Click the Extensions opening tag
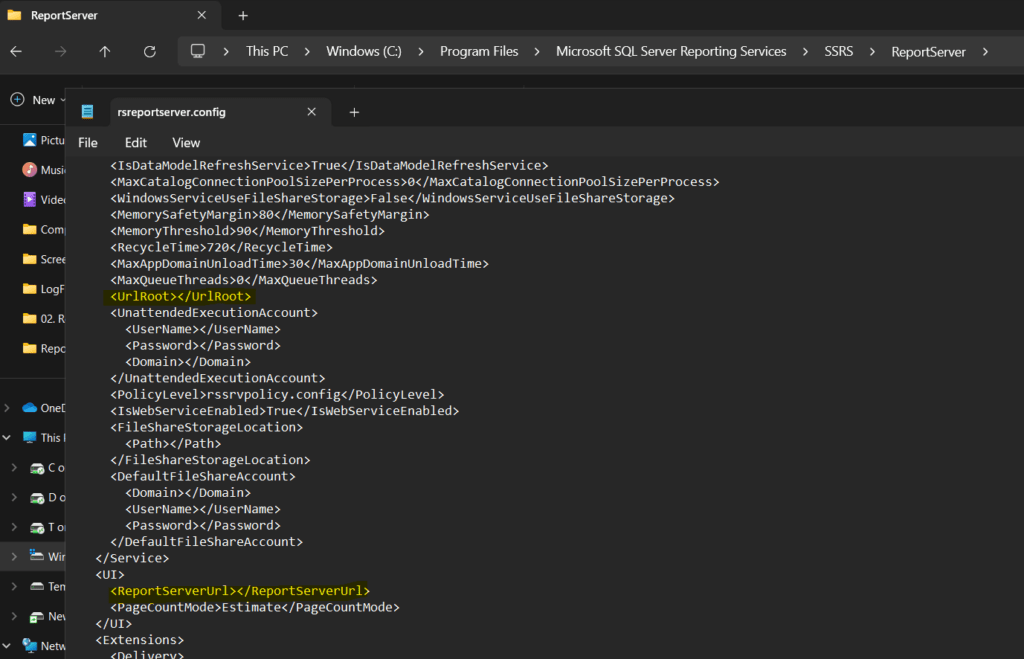 point(140,640)
